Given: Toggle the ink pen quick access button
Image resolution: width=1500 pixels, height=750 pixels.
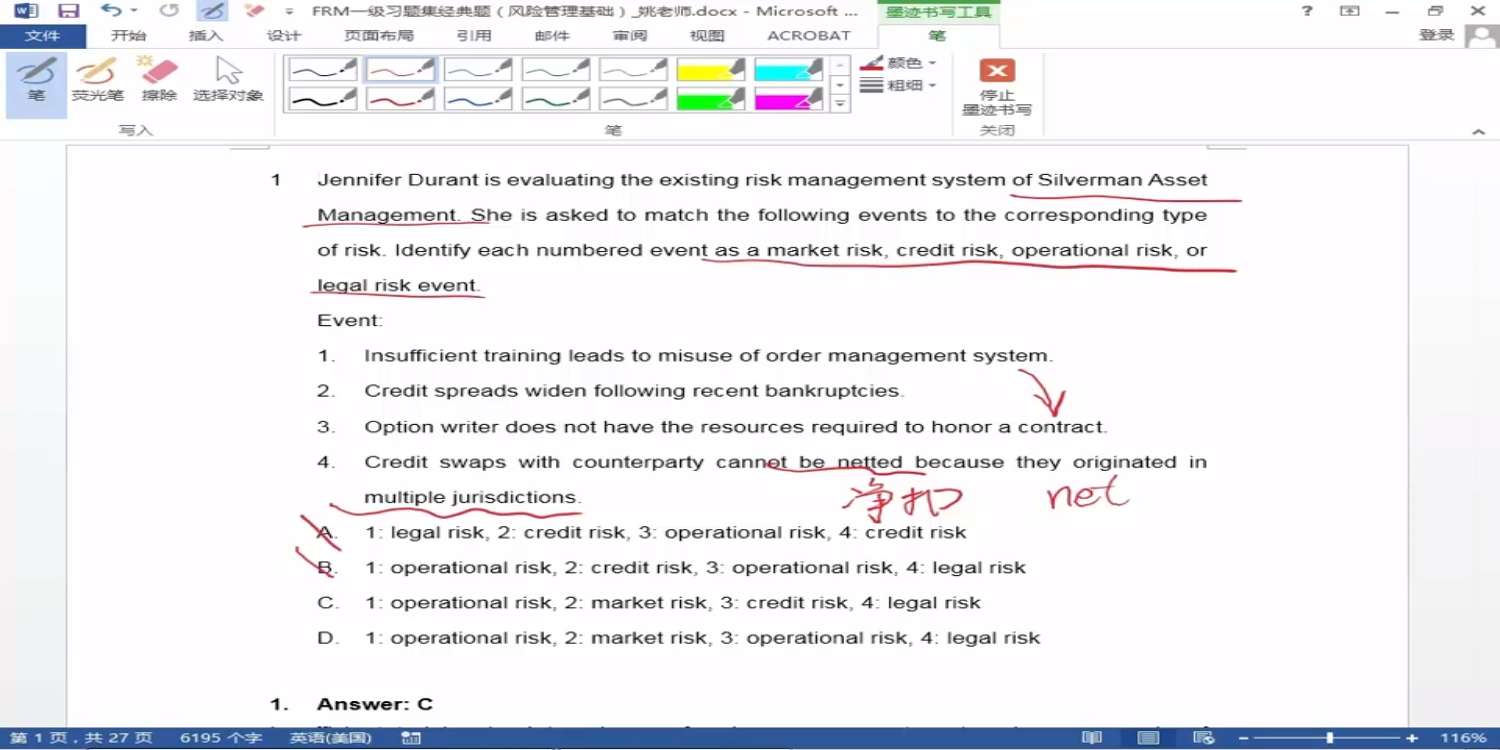Looking at the screenshot, I should pyautogui.click(x=211, y=11).
